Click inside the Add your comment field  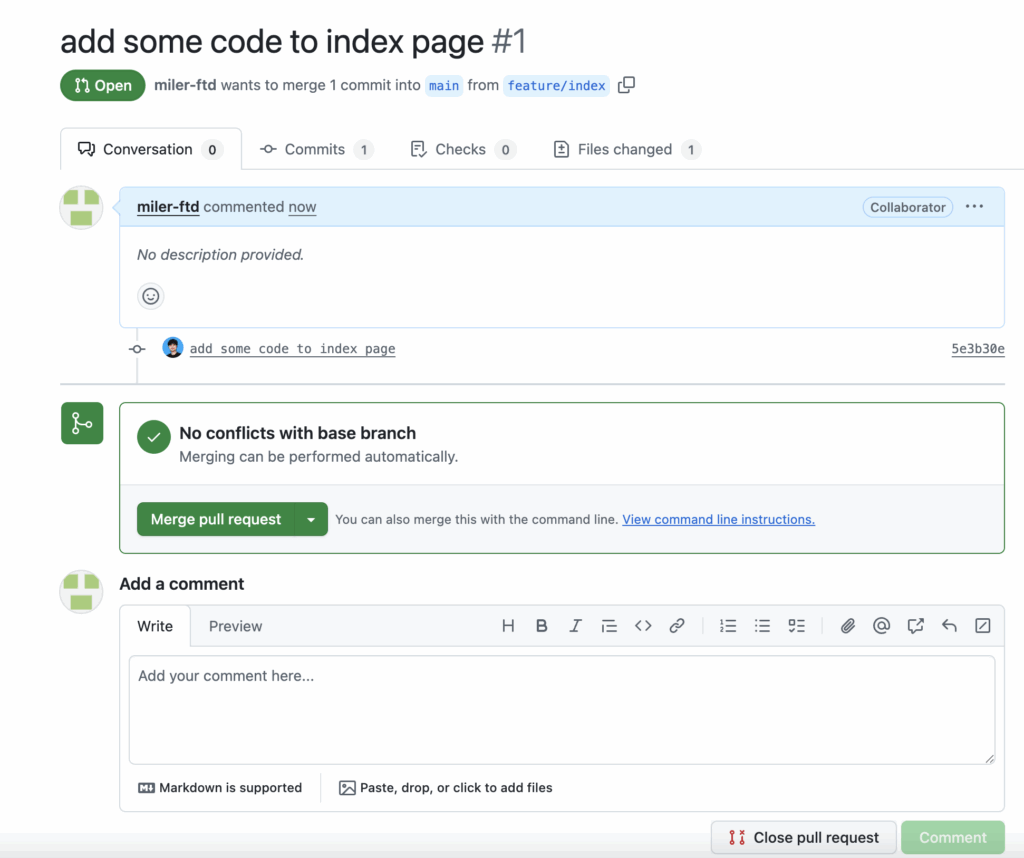tap(561, 709)
